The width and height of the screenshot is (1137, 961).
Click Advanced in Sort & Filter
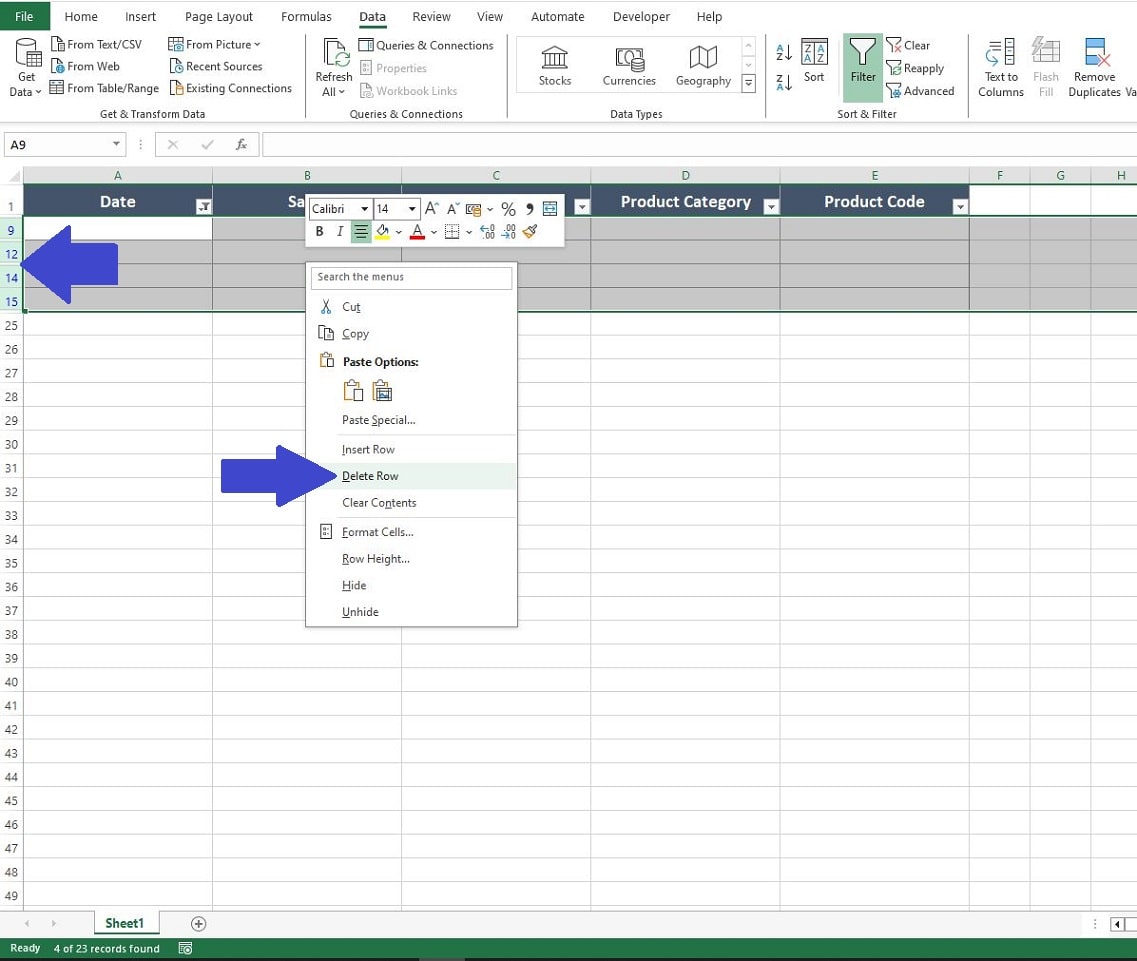(x=920, y=90)
